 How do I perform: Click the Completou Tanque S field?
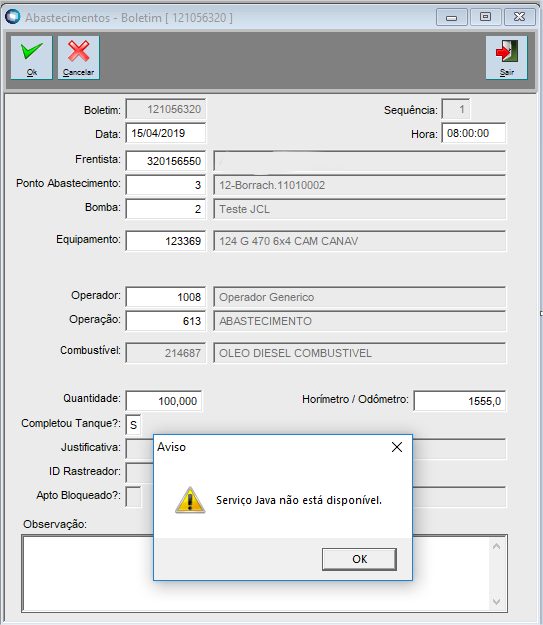click(x=133, y=425)
